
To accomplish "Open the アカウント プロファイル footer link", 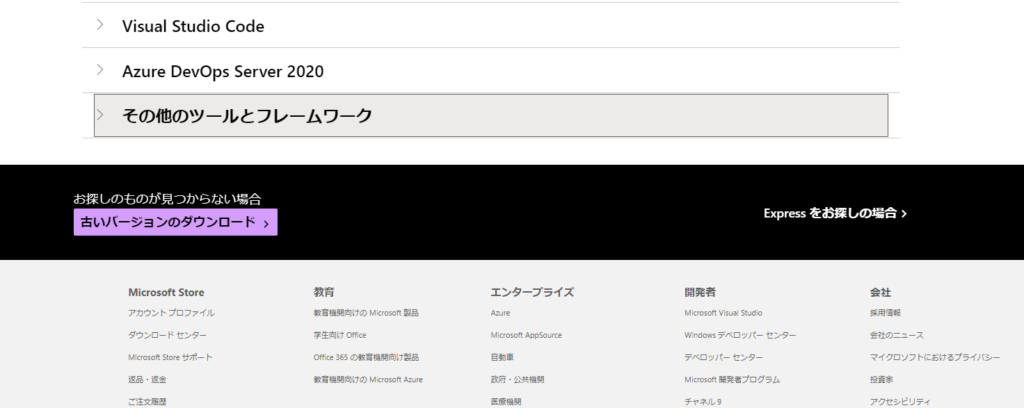I will (x=171, y=313).
